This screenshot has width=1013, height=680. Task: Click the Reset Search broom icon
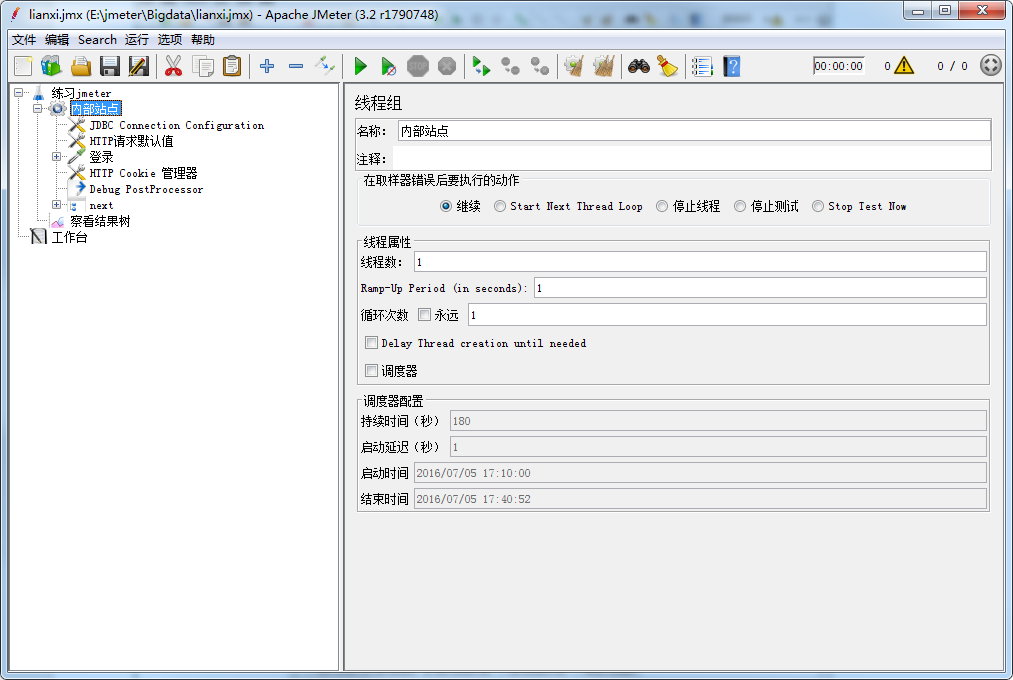pos(667,66)
